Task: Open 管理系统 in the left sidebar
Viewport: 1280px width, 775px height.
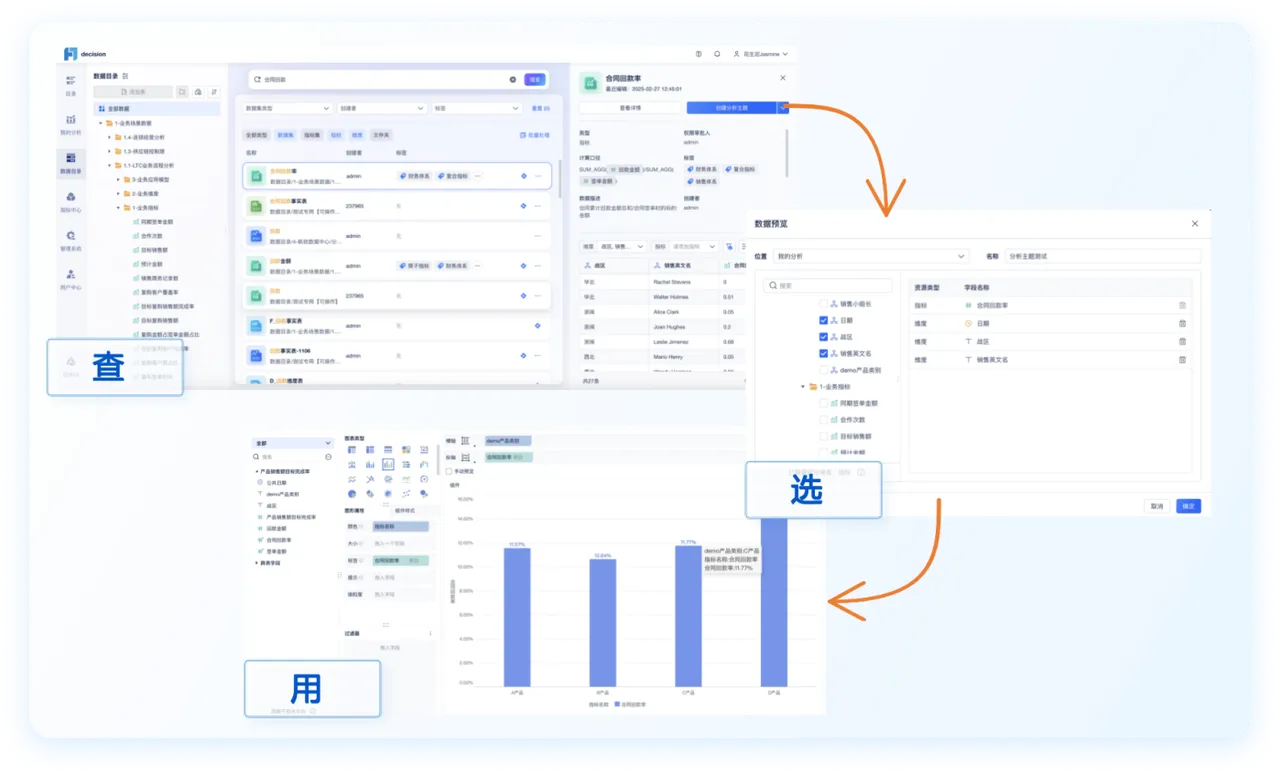Action: (70, 241)
